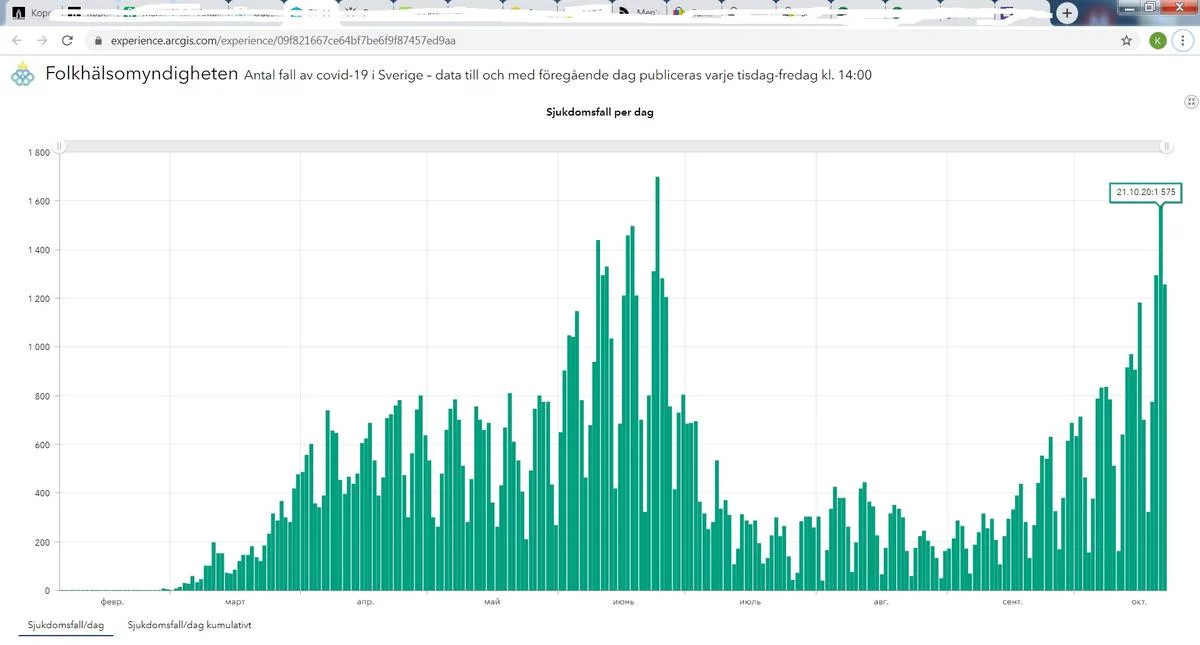Click the июль month axis label
The height and width of the screenshot is (645, 1200).
[x=750, y=602]
